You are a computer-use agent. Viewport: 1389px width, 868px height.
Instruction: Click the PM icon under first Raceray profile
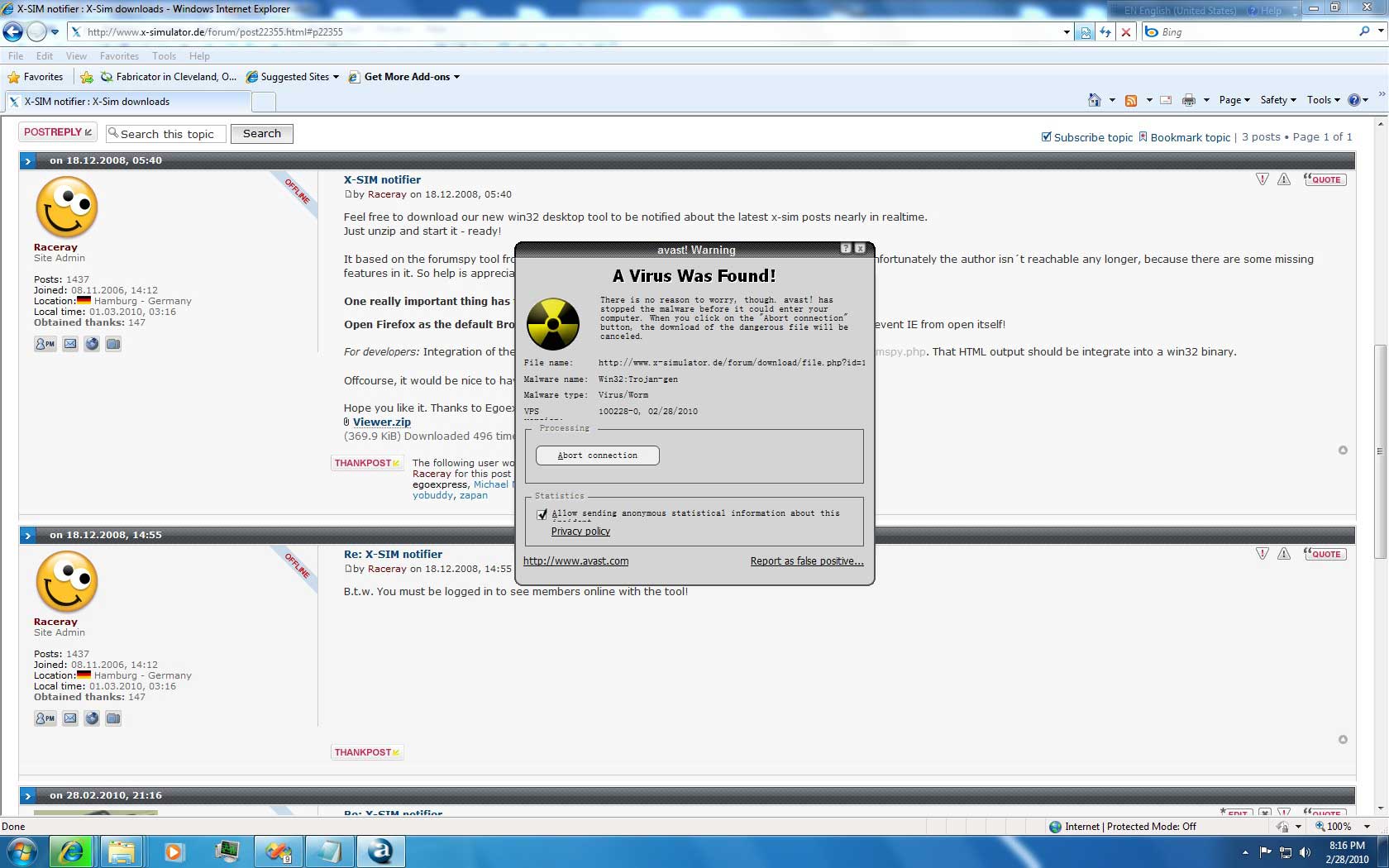pos(45,344)
